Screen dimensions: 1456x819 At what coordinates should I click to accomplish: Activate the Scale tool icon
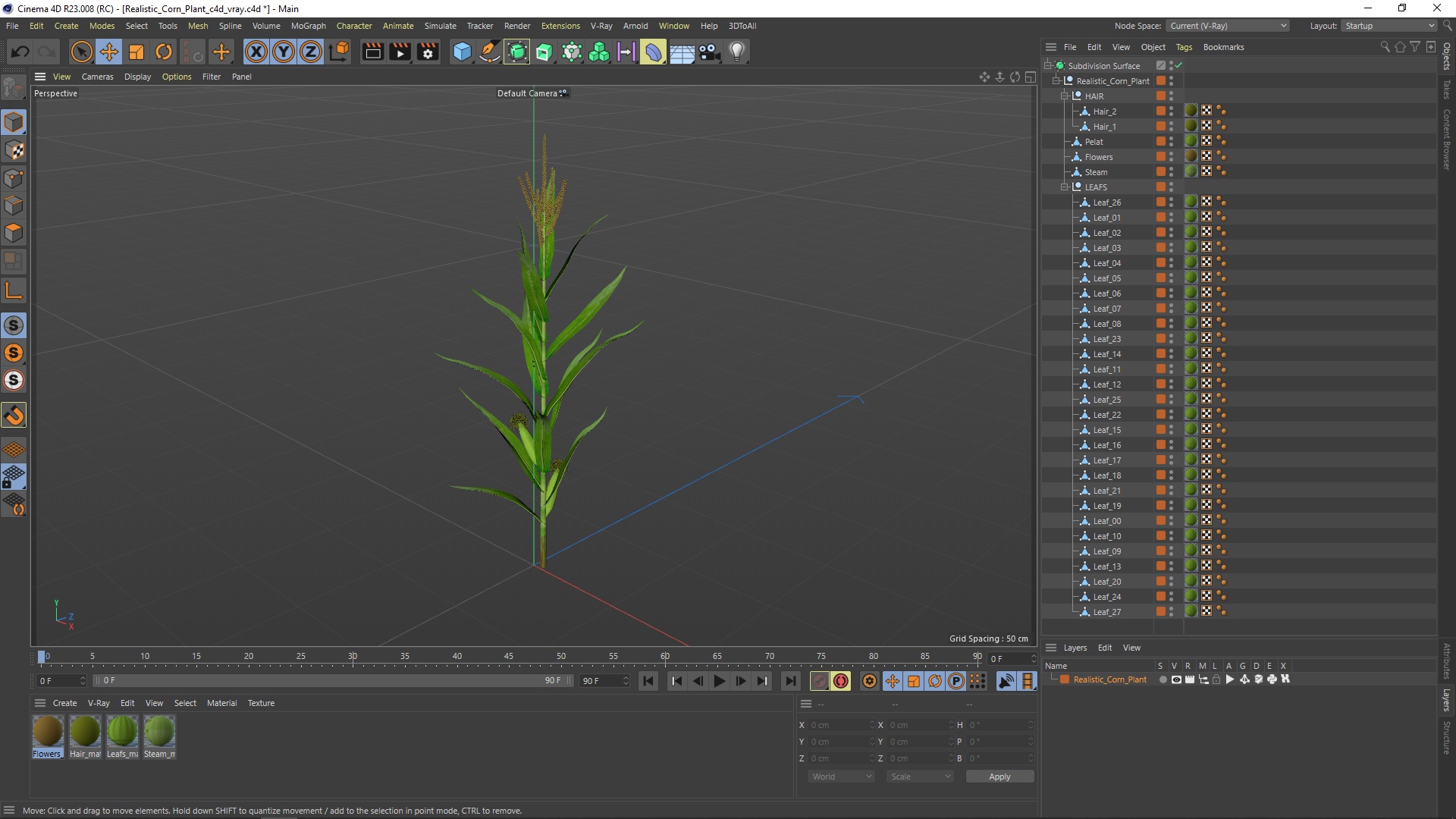pos(136,52)
